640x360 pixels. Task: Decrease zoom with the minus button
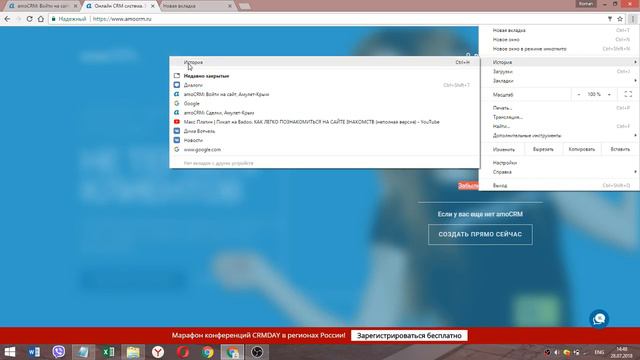(x=579, y=94)
